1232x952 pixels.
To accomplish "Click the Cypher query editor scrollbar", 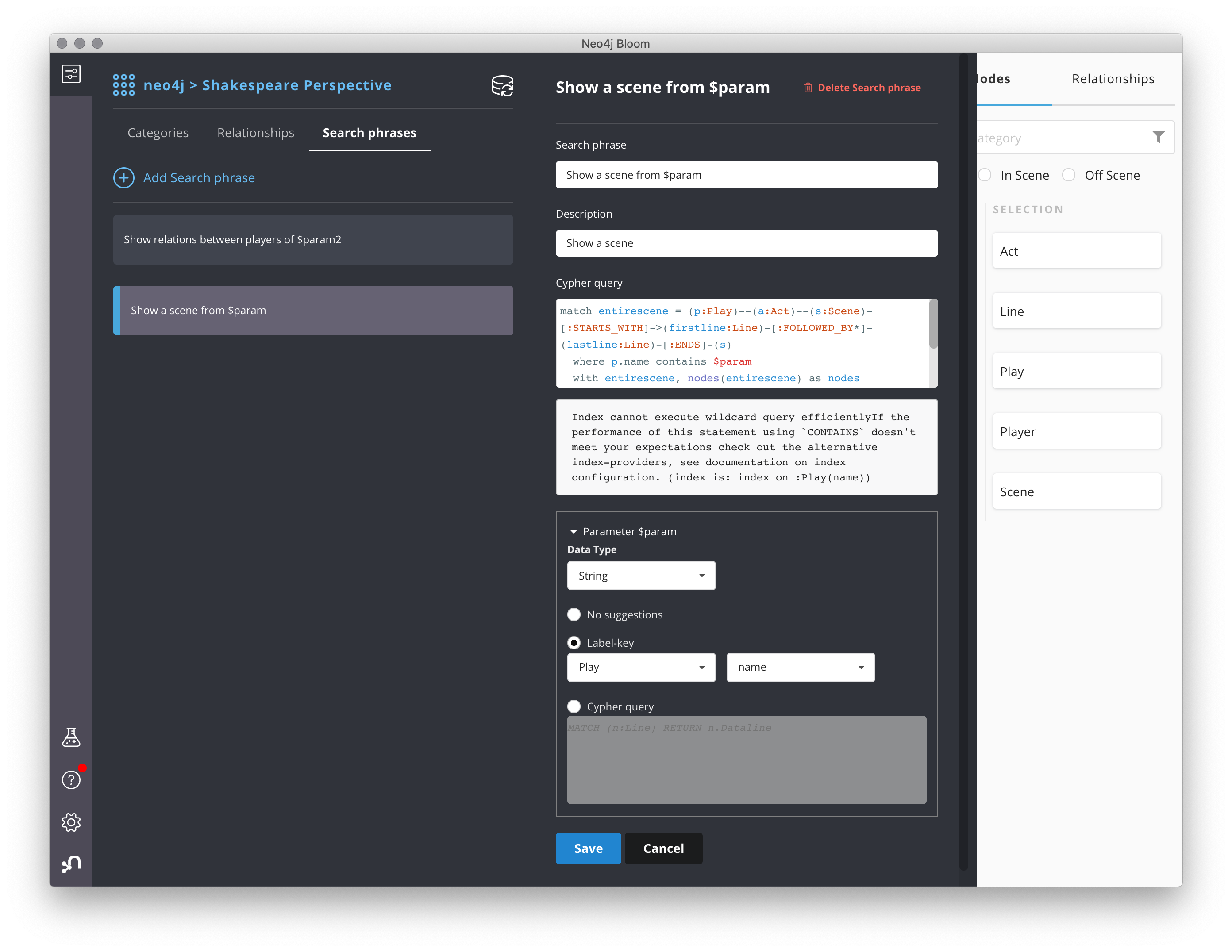I will pyautogui.click(x=933, y=324).
